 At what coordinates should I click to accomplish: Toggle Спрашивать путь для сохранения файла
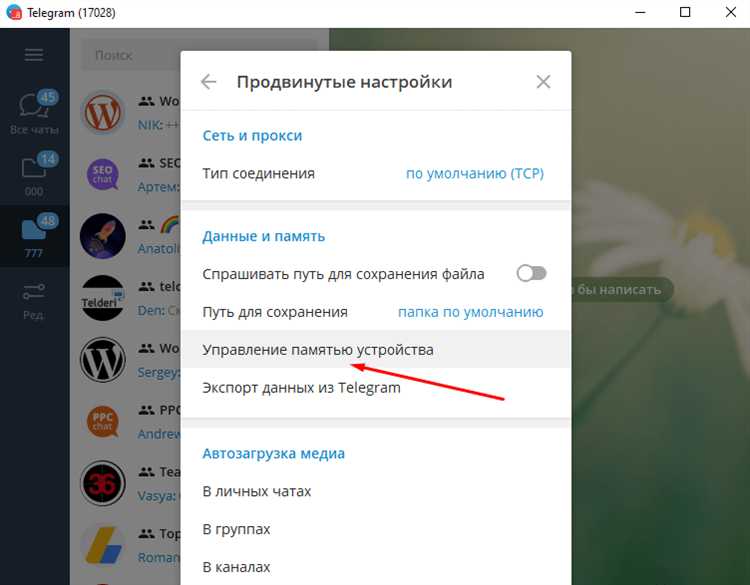pyautogui.click(x=531, y=274)
